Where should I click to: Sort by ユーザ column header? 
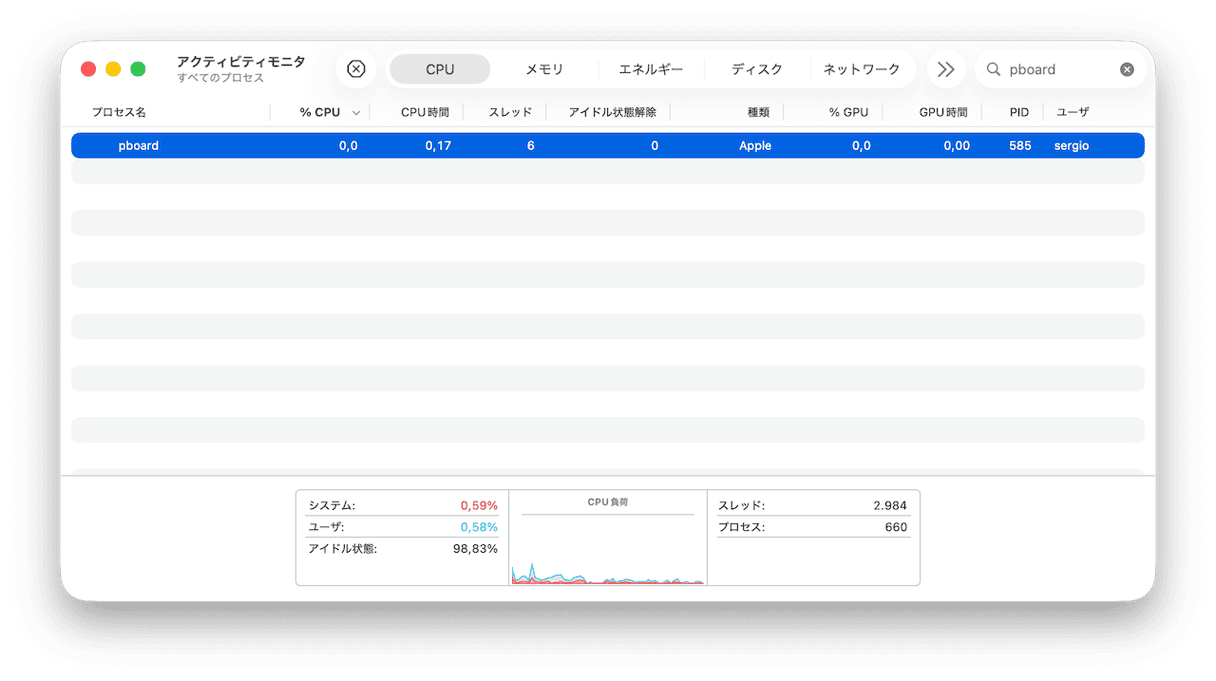[x=1072, y=112]
